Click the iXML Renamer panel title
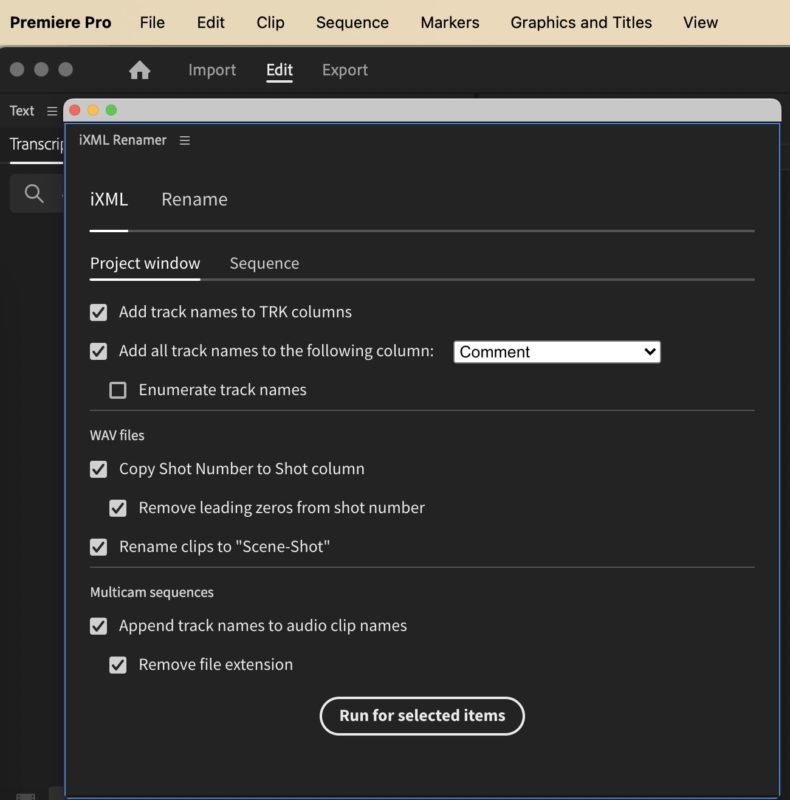This screenshot has height=800, width=790. (x=122, y=140)
